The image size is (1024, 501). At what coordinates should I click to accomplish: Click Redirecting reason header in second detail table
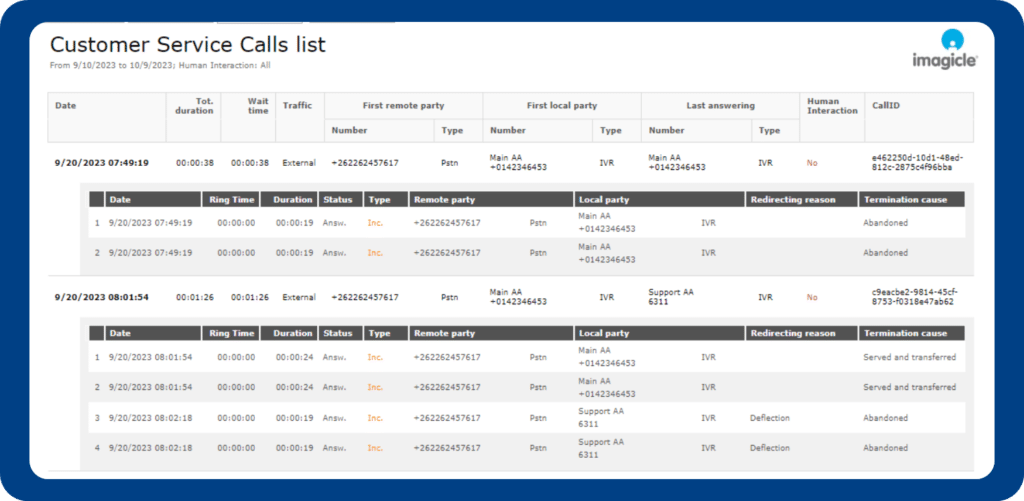[x=792, y=333]
